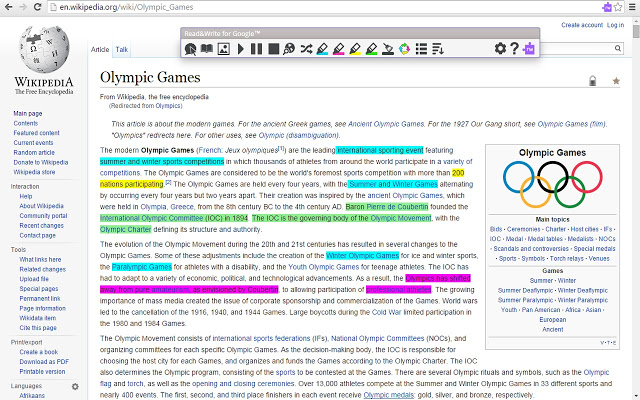Open the Wikipedia store link
Image resolution: width=640 pixels, height=400 pixels.
click(x=34, y=172)
